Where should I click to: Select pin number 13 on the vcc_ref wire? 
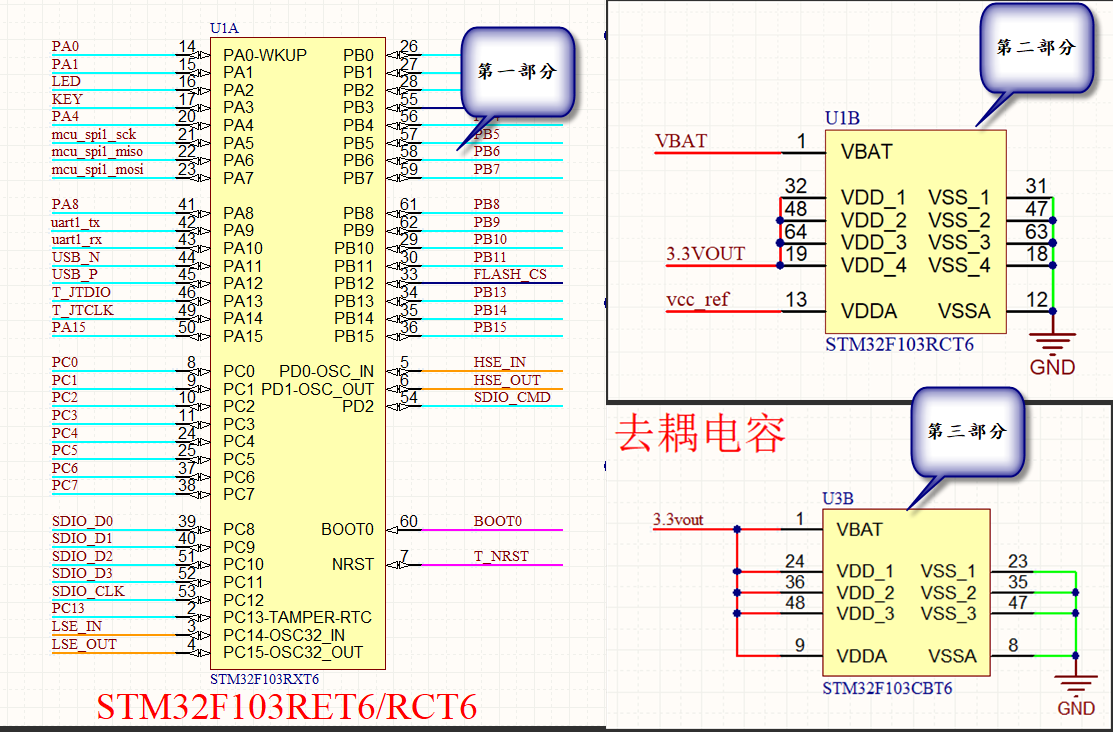pyautogui.click(x=796, y=300)
